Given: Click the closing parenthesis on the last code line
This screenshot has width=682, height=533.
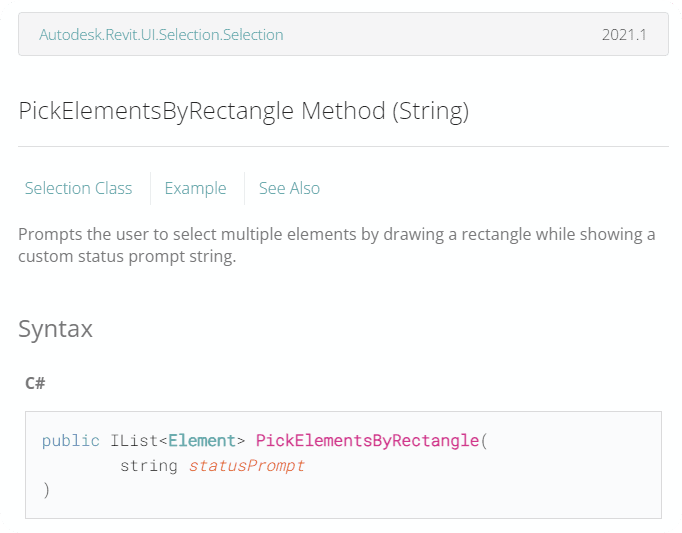Looking at the screenshot, I should 46,490.
